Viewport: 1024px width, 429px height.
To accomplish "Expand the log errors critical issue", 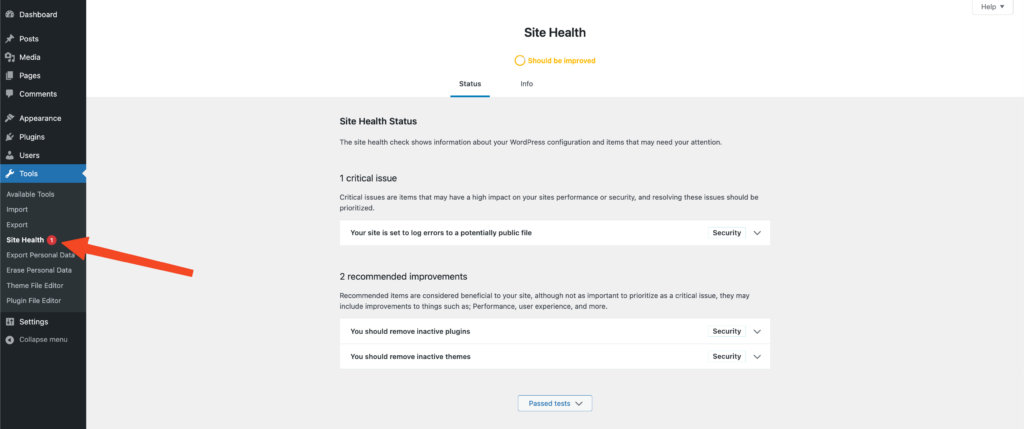I will (757, 233).
